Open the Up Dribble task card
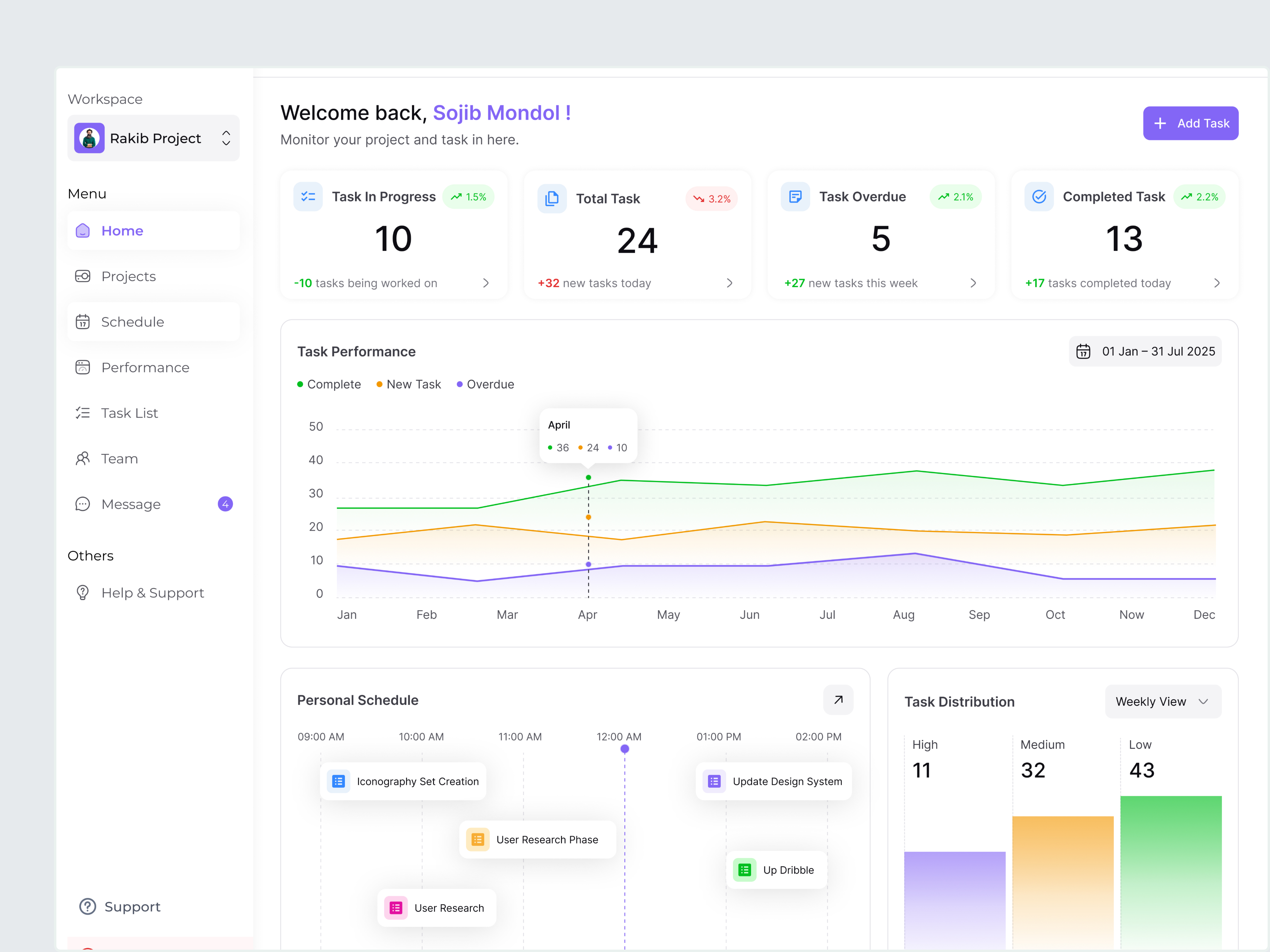 pos(777,870)
